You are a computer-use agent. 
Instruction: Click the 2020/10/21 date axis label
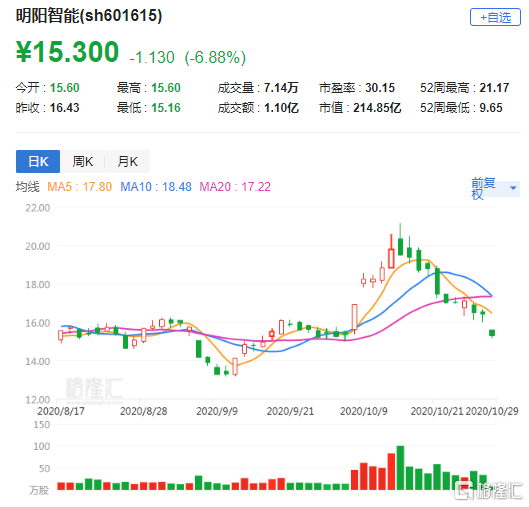coord(437,411)
